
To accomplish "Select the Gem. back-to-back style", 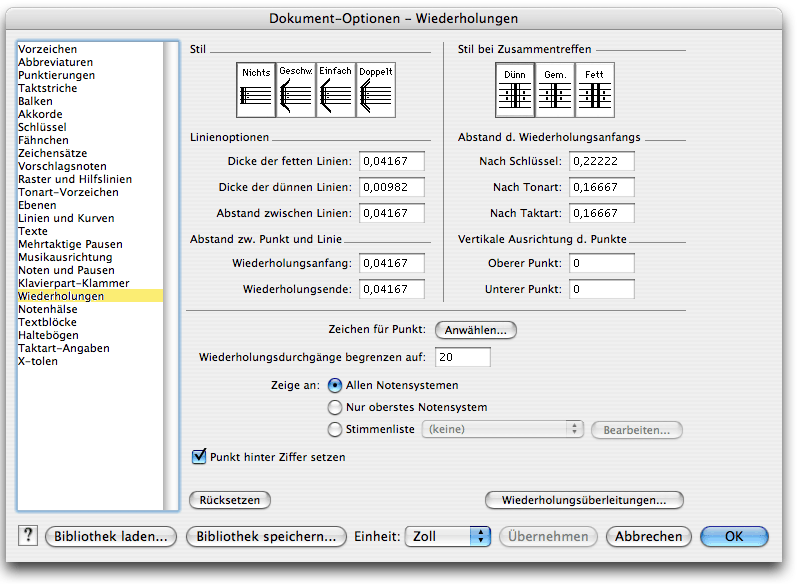I will [555, 90].
